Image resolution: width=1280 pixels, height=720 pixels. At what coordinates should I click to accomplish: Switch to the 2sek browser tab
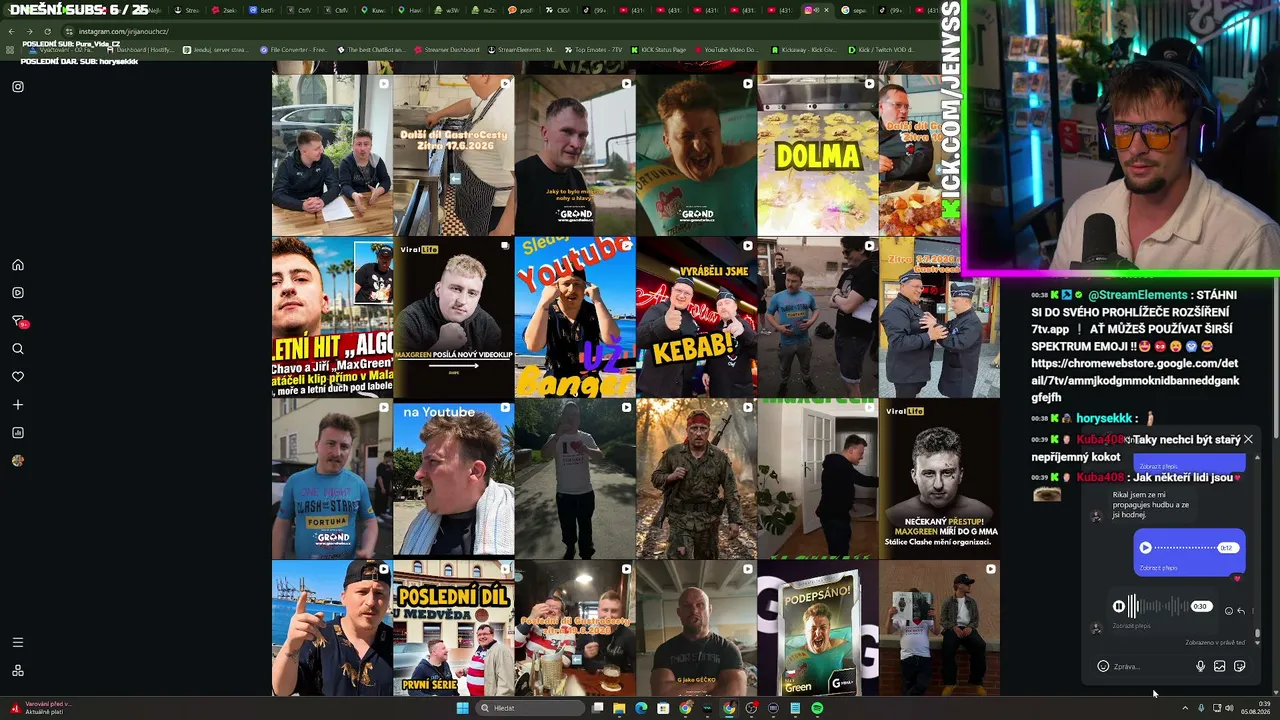tap(225, 10)
